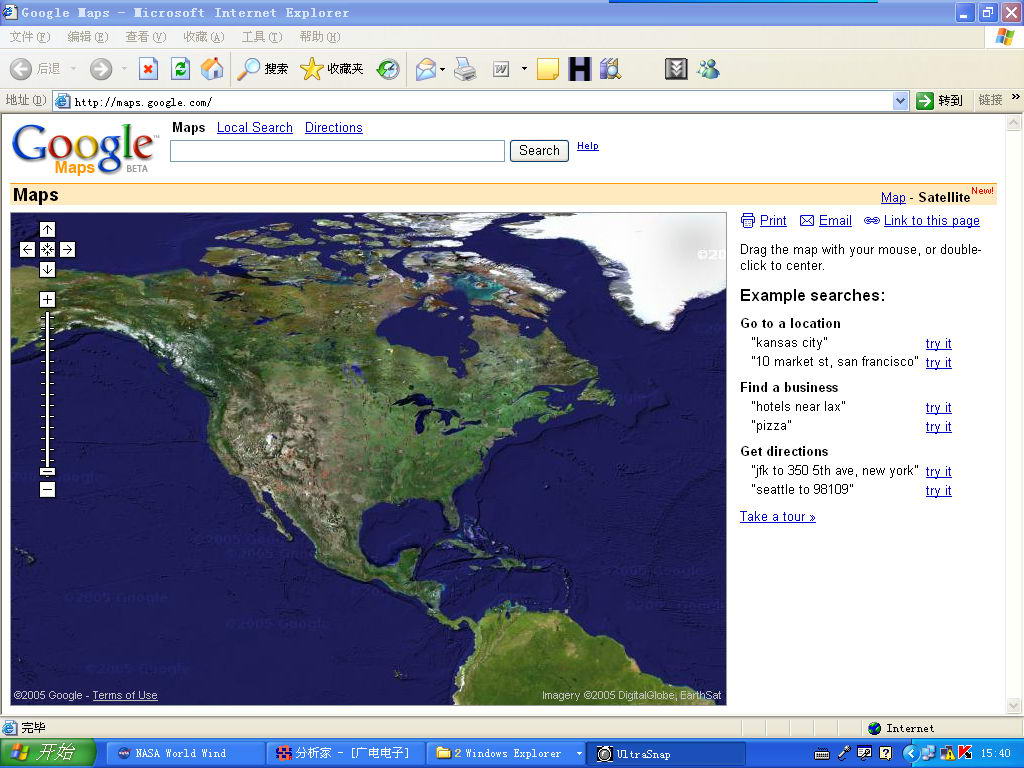
Task: Click the map zoom out minus button
Action: pyautogui.click(x=47, y=490)
